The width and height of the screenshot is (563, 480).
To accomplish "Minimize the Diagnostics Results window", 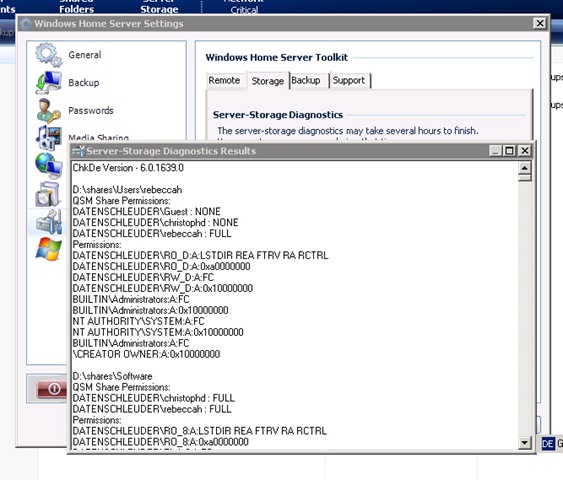I will 495,151.
